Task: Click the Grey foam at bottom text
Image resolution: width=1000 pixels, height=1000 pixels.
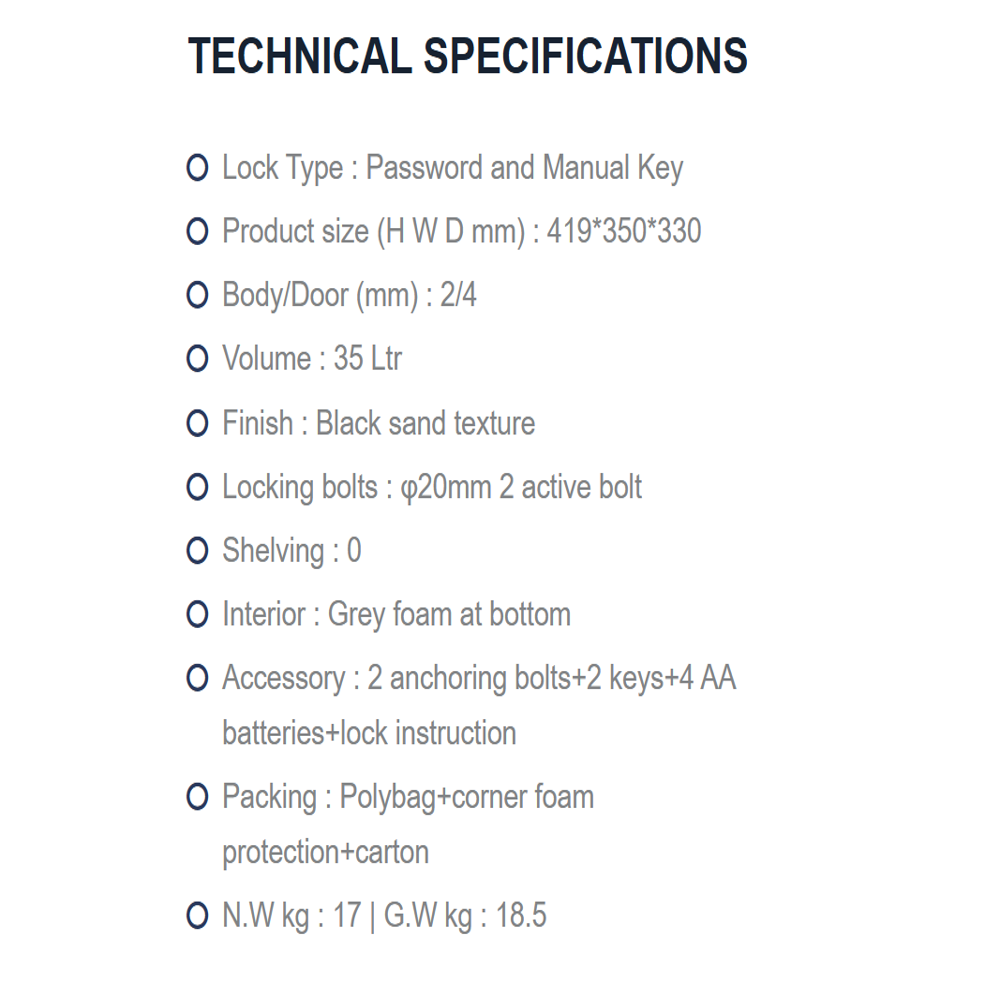Action: point(449,615)
